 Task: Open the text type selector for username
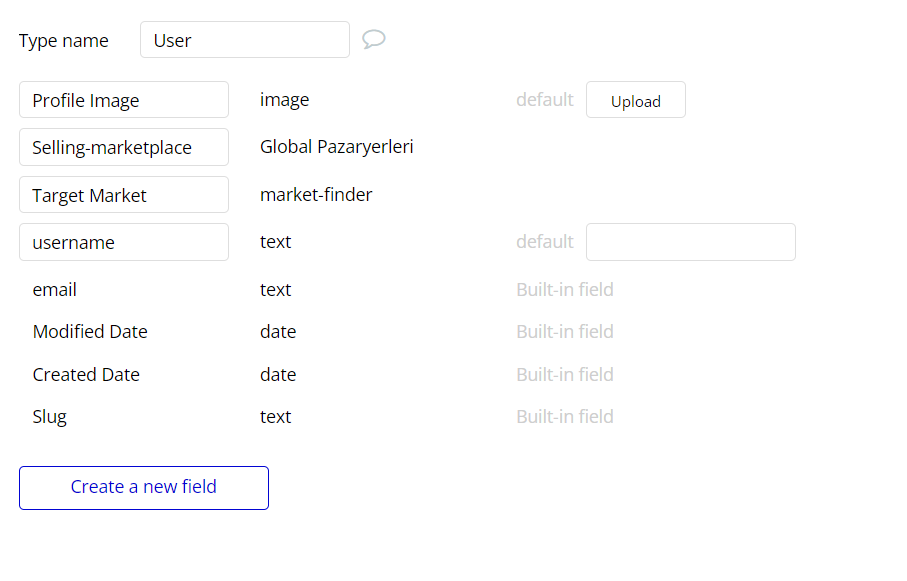click(x=275, y=242)
